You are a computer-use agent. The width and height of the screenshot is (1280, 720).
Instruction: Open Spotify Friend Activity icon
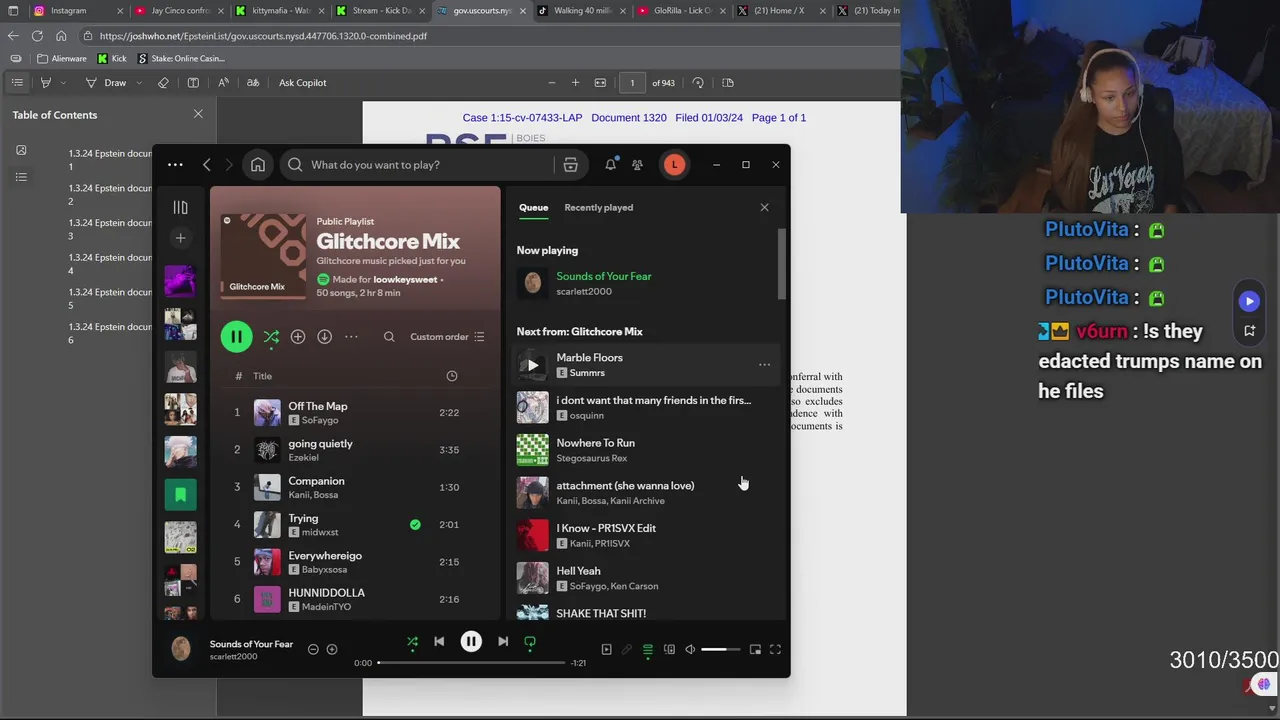(637, 165)
